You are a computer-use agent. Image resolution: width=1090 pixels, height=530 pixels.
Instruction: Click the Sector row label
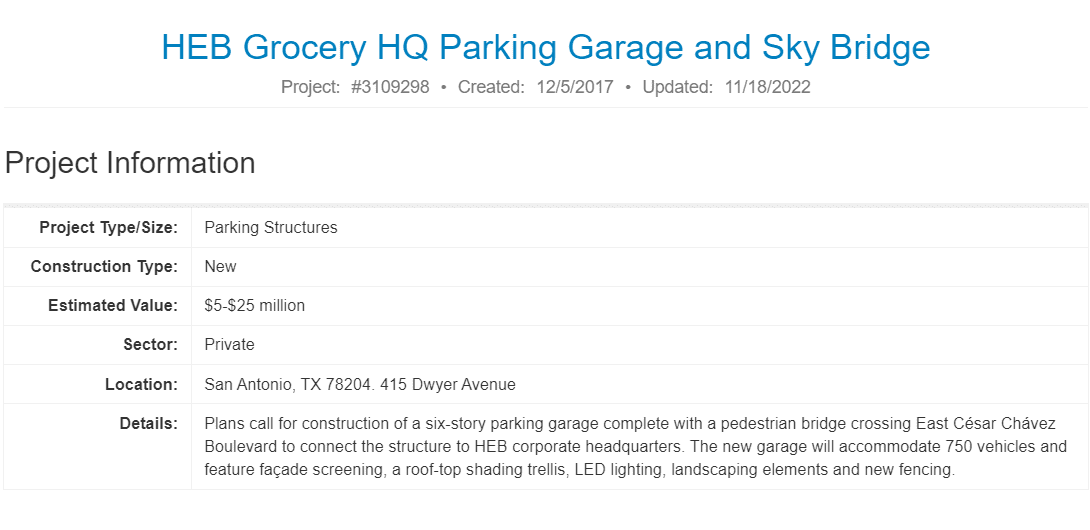click(x=150, y=345)
